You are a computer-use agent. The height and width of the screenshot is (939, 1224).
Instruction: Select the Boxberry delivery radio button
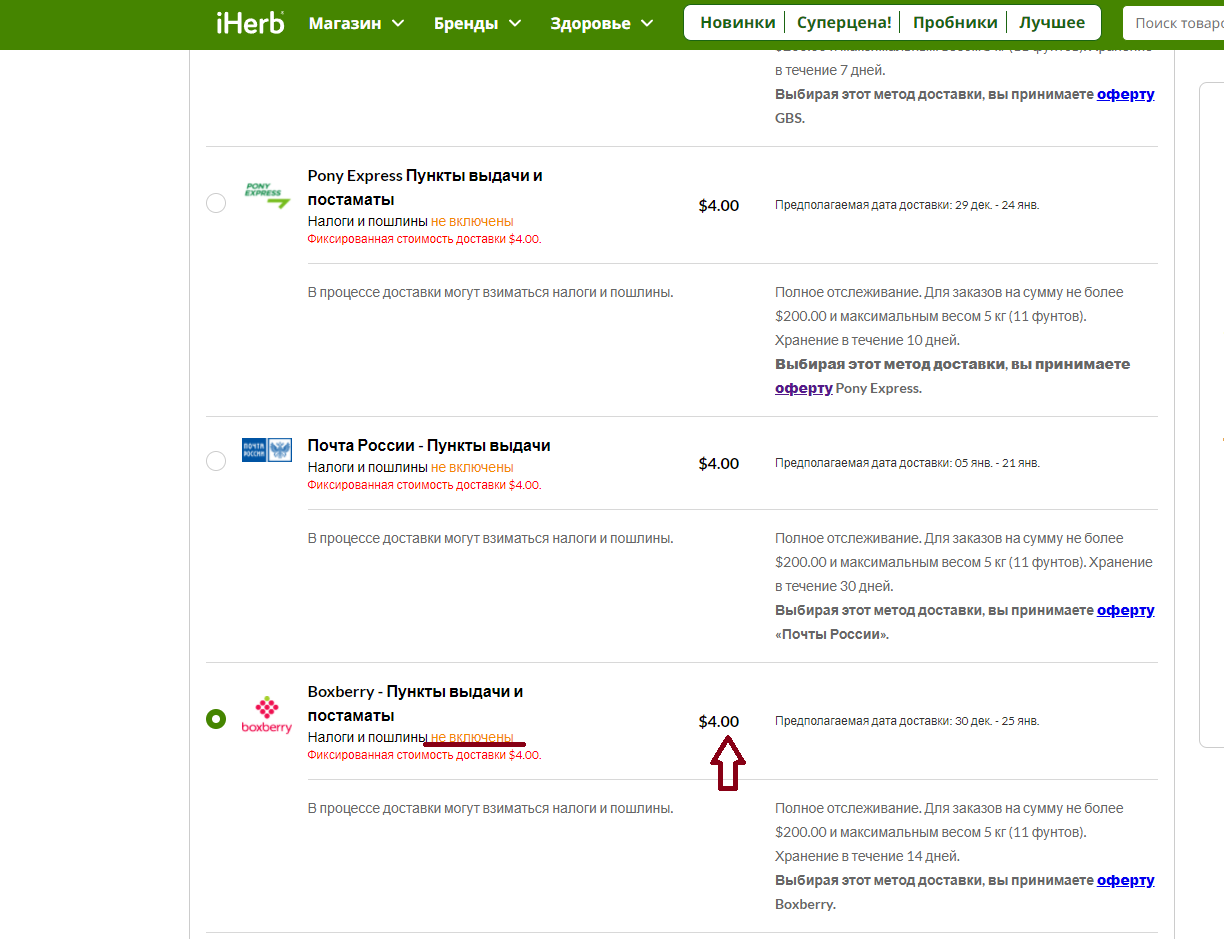click(x=216, y=719)
